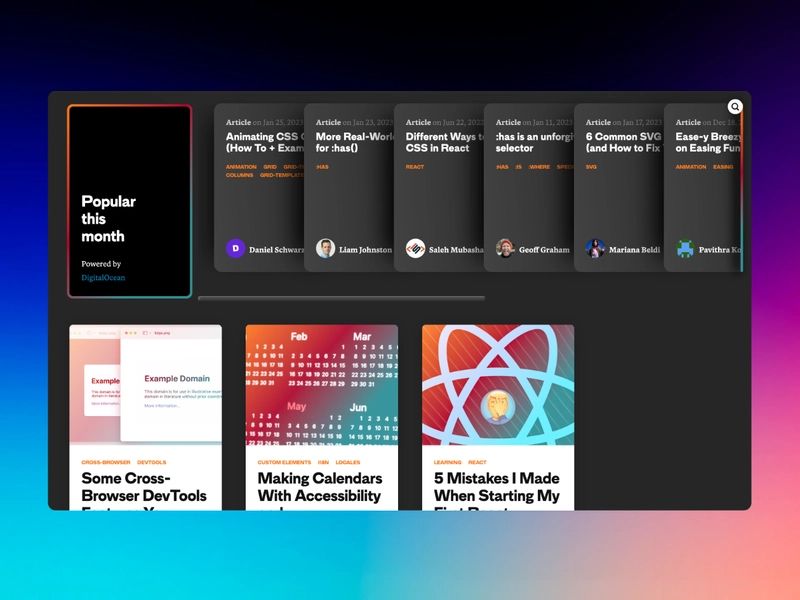Select the REACT tag under the CSS in React article
Screen dimensions: 800x600
(x=413, y=167)
